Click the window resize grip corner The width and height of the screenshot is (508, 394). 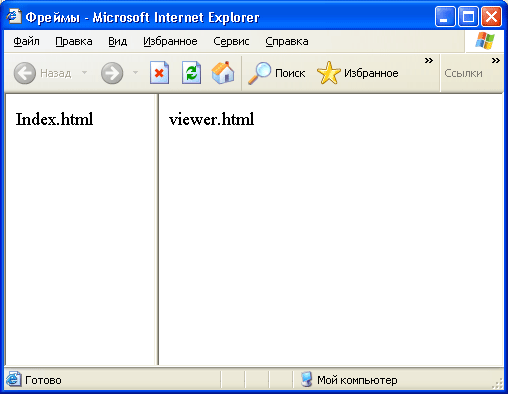[x=498, y=383]
